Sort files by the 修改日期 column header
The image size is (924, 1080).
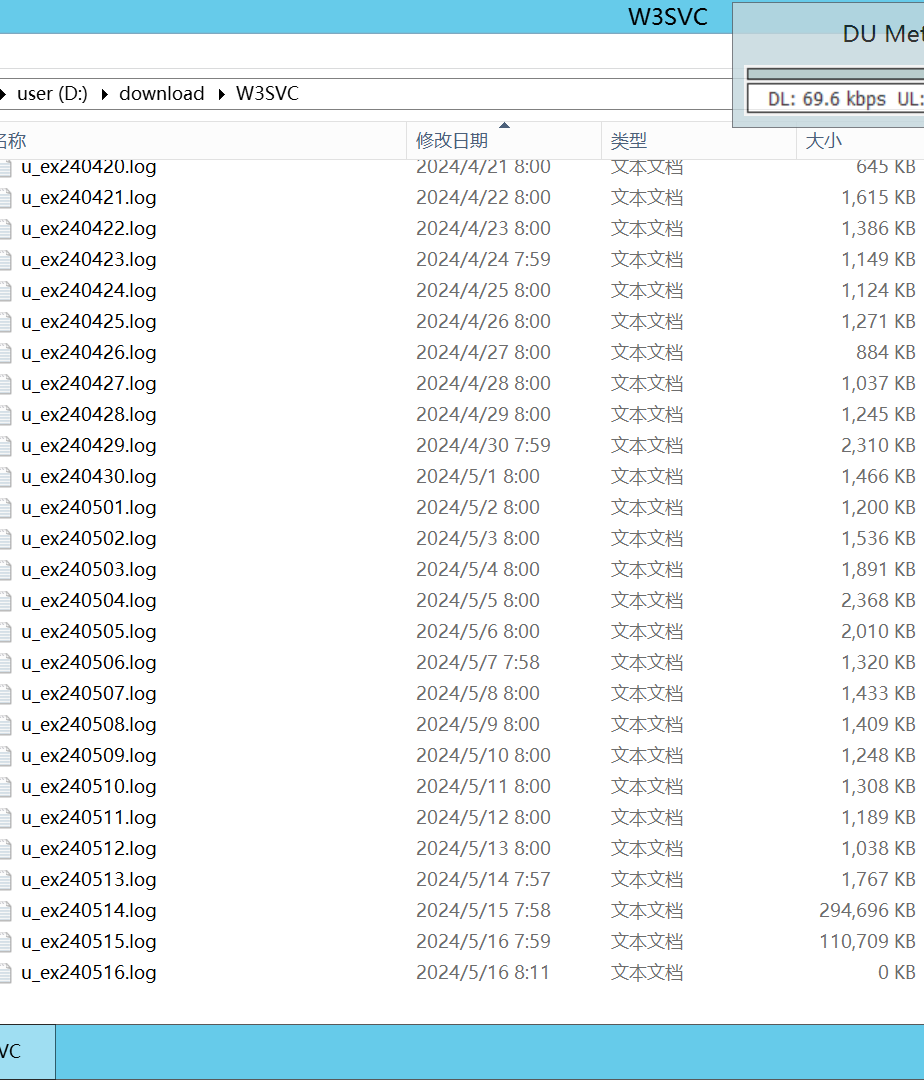click(x=452, y=141)
